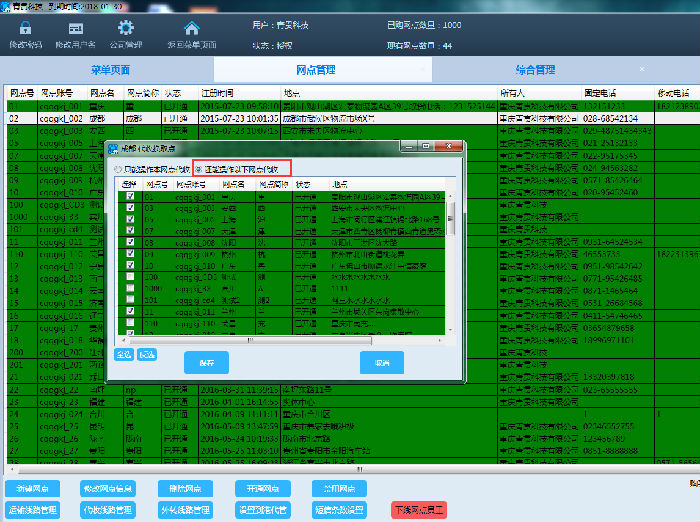Click the modify username monitor icon

click(x=75, y=29)
